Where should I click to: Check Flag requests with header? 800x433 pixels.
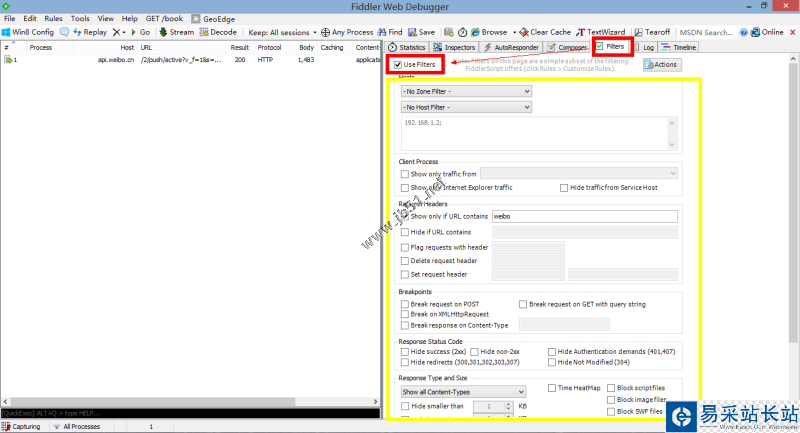pos(405,247)
